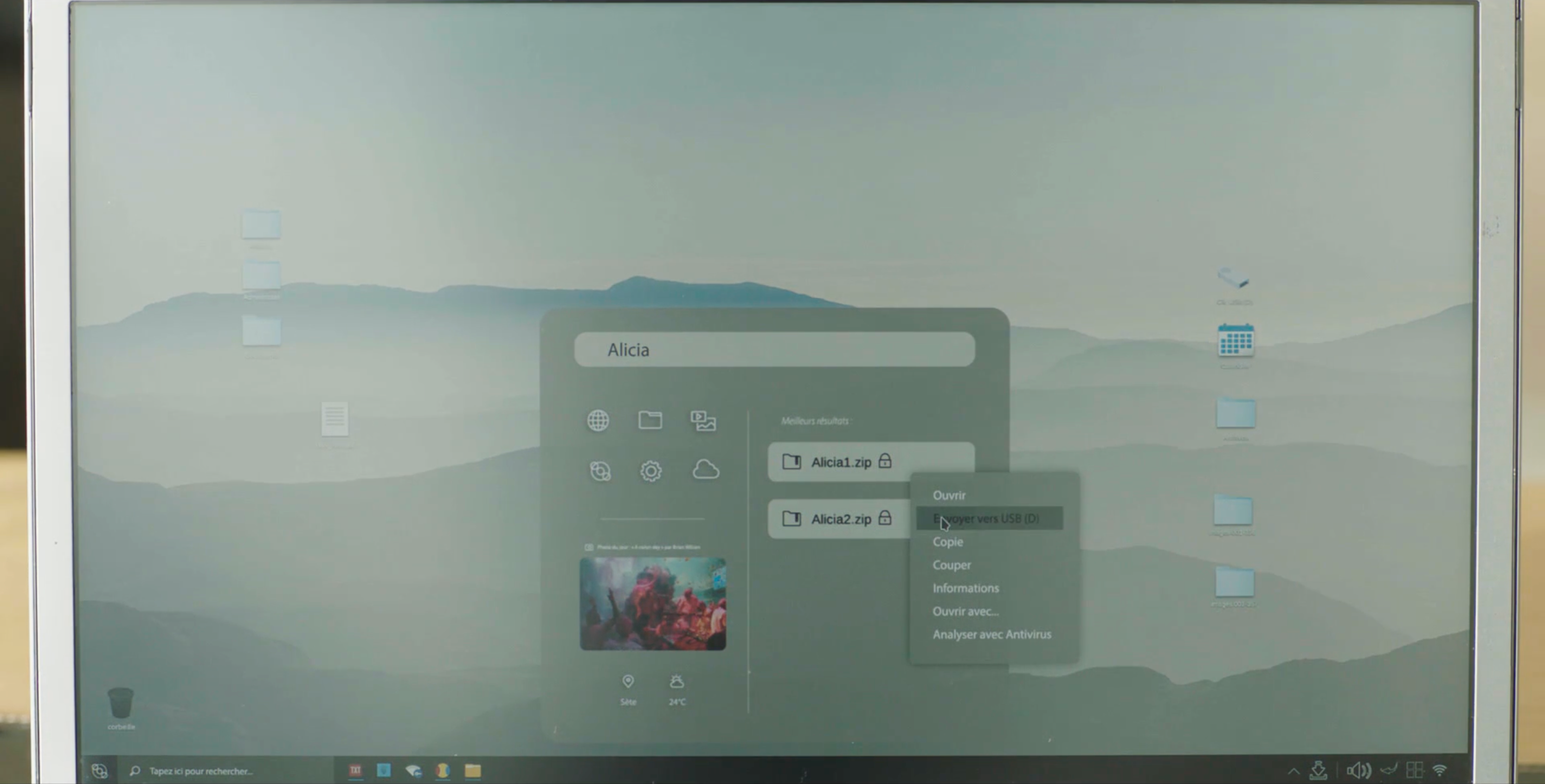The image size is (1545, 784).
Task: Open the gear settings icon in search panel
Action: coord(651,471)
